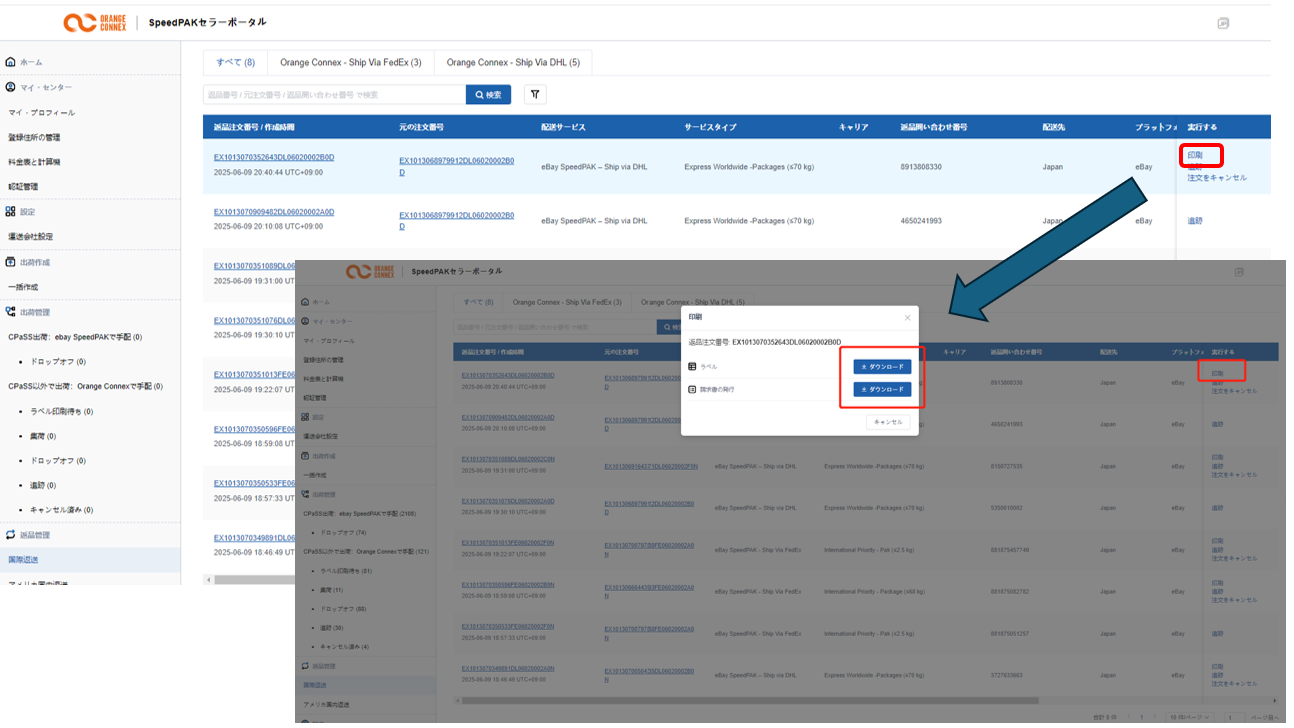The height and width of the screenshot is (728, 1294).
Task: Select キャンセル済み (0) in the upper sidebar
Action: pos(61,510)
